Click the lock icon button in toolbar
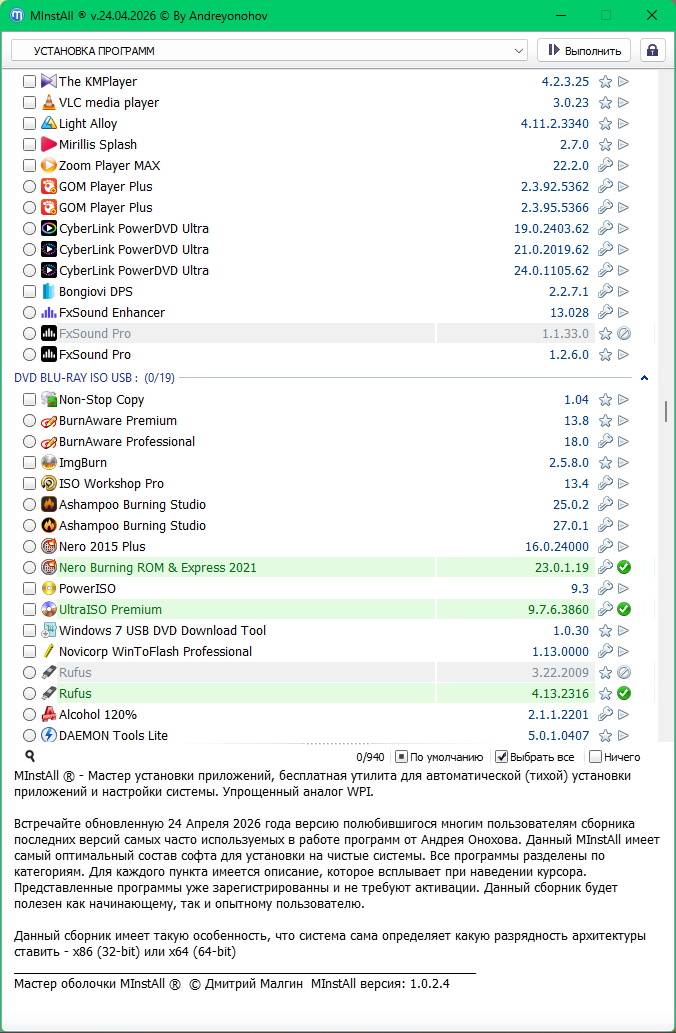 tap(652, 50)
